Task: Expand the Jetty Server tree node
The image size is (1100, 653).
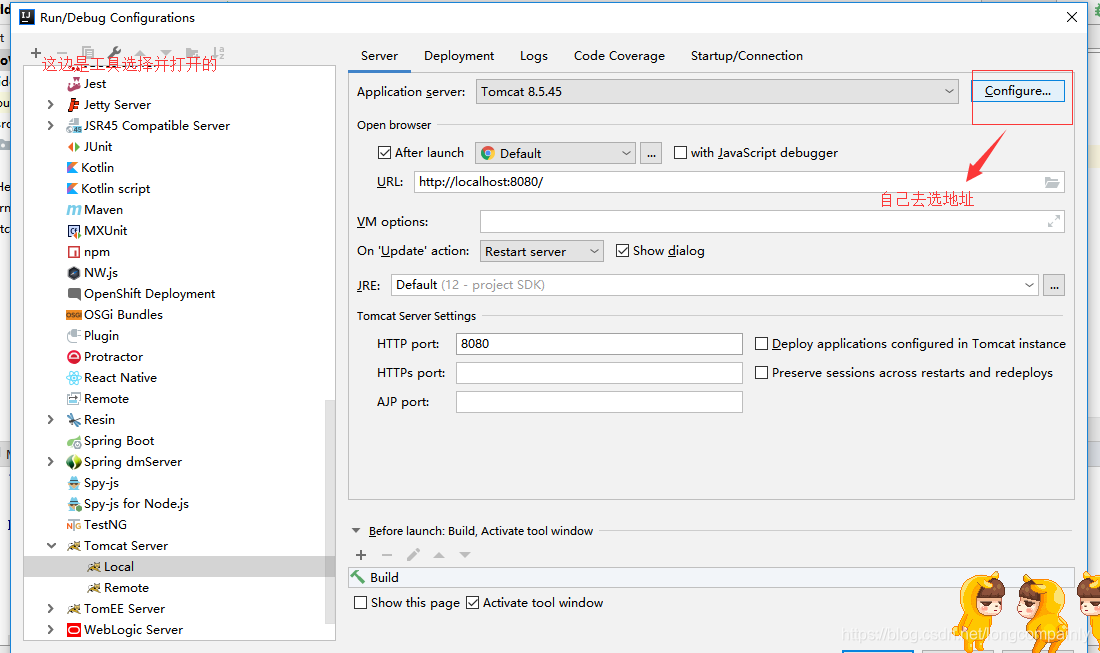Action: pyautogui.click(x=51, y=105)
